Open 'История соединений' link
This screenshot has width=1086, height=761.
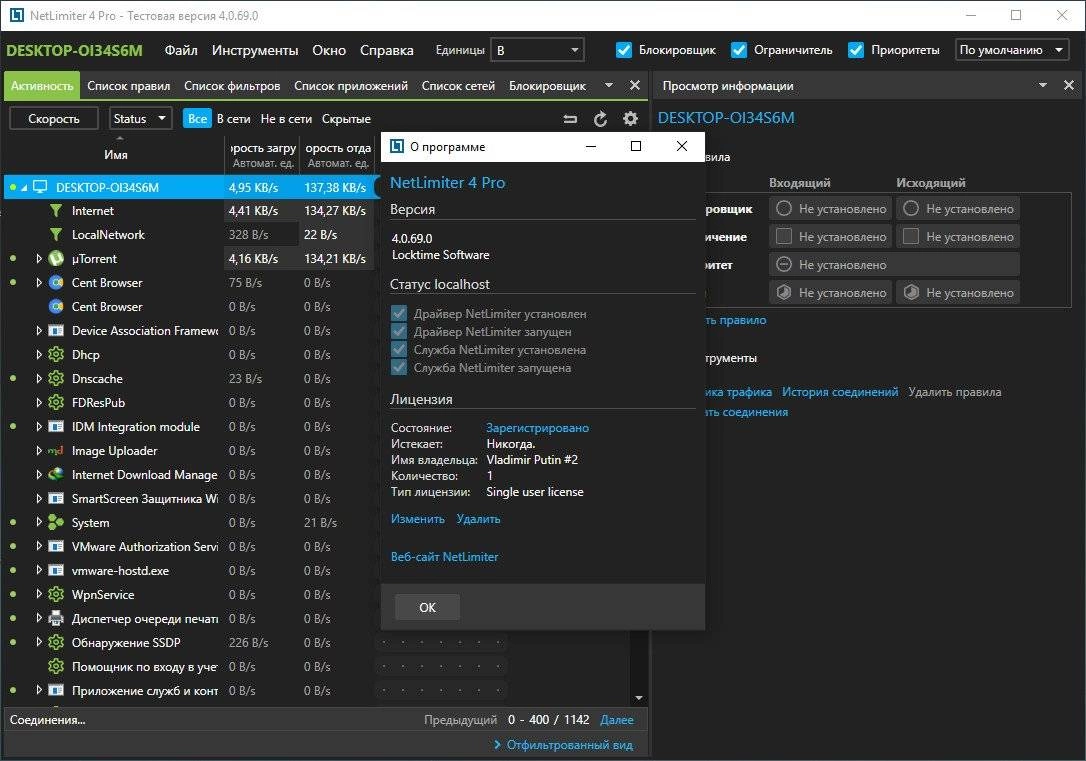pos(840,392)
